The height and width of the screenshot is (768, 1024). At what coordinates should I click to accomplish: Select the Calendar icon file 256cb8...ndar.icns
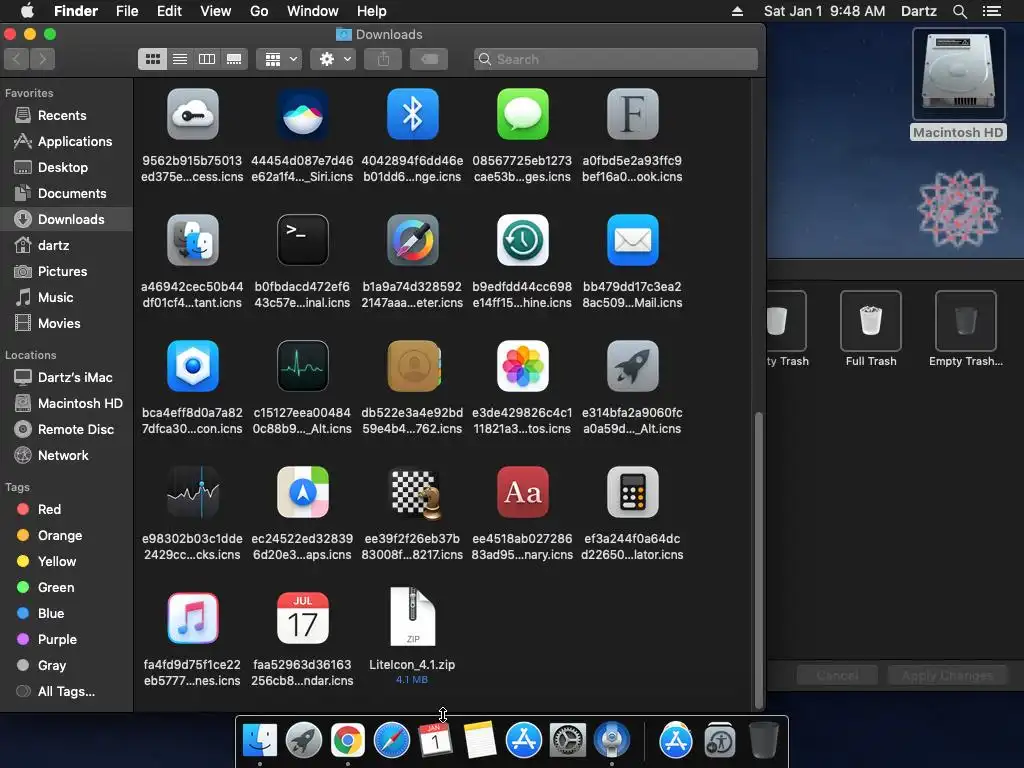pyautogui.click(x=302, y=618)
